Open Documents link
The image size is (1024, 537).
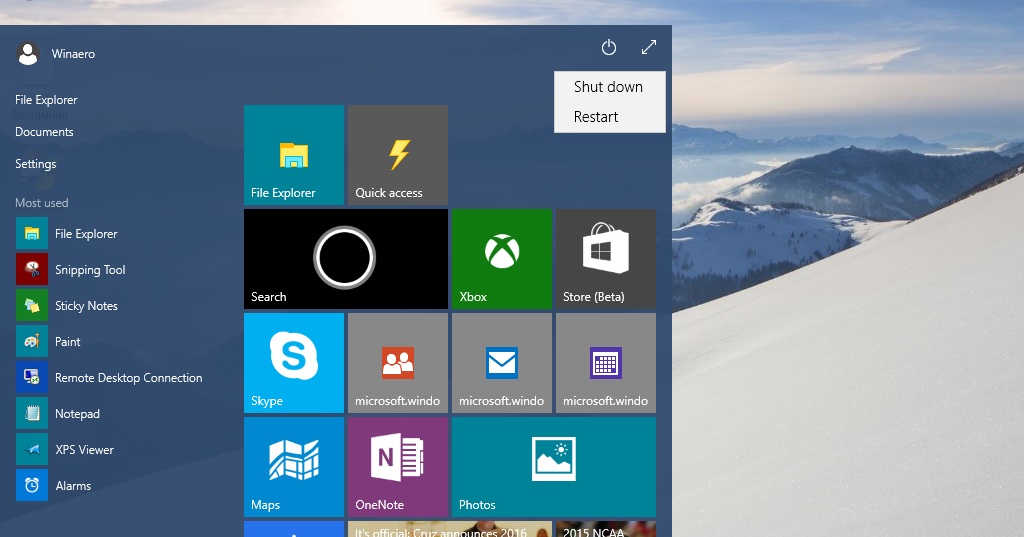tap(44, 132)
